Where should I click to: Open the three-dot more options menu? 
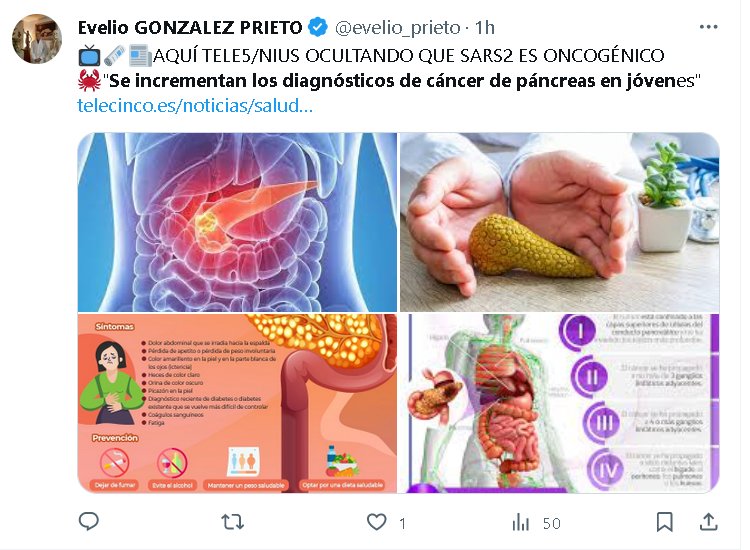coord(708,27)
